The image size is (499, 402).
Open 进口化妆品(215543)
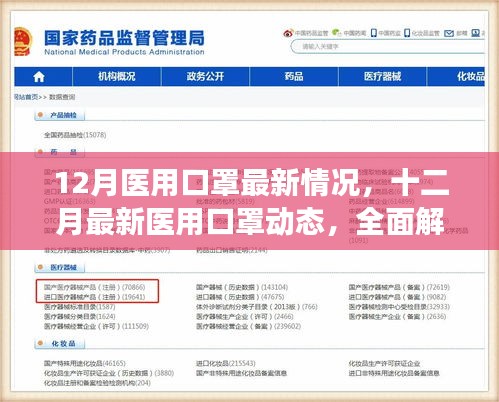[x=226, y=363]
